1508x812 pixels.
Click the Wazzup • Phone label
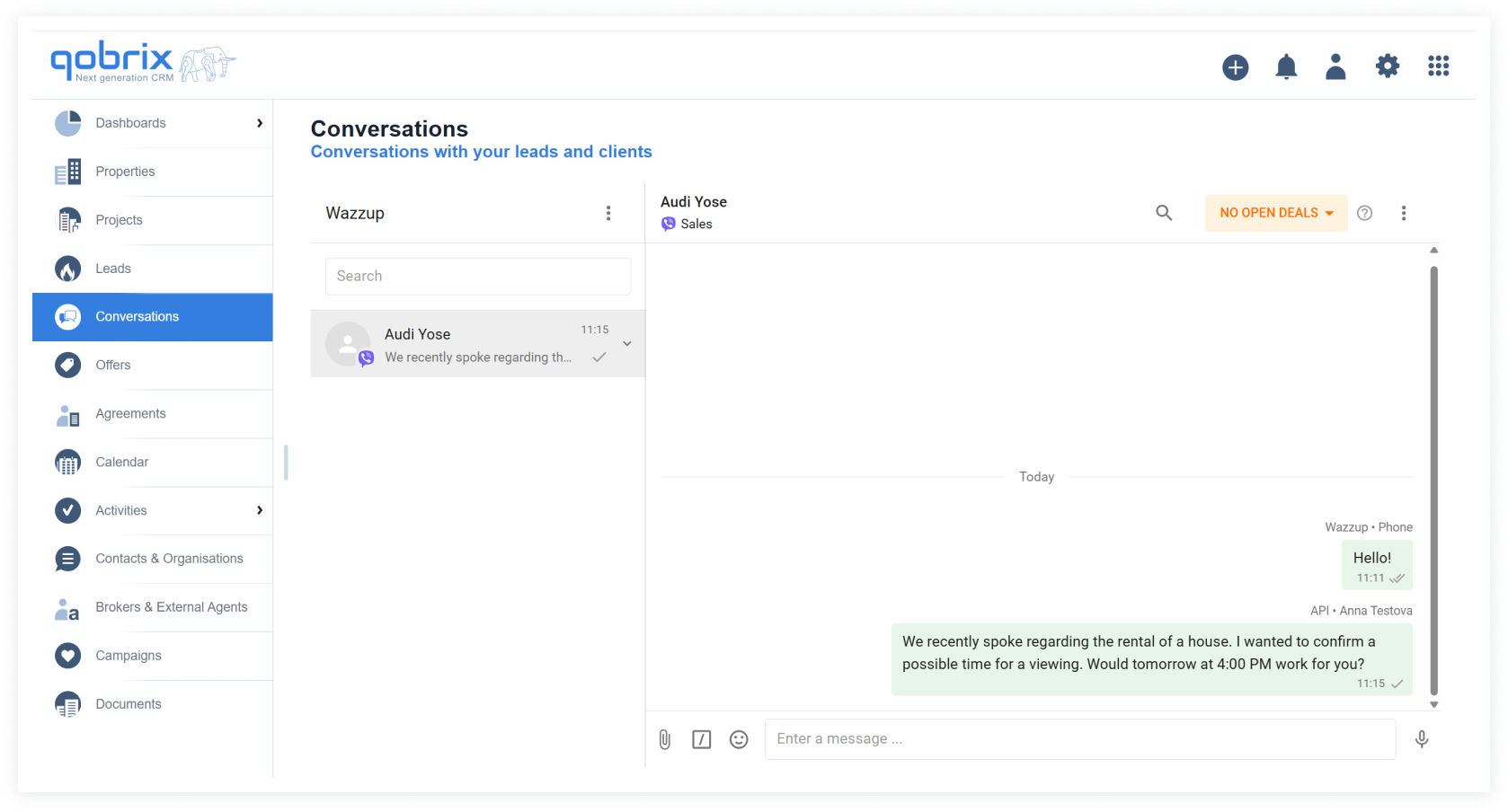[x=1369, y=527]
